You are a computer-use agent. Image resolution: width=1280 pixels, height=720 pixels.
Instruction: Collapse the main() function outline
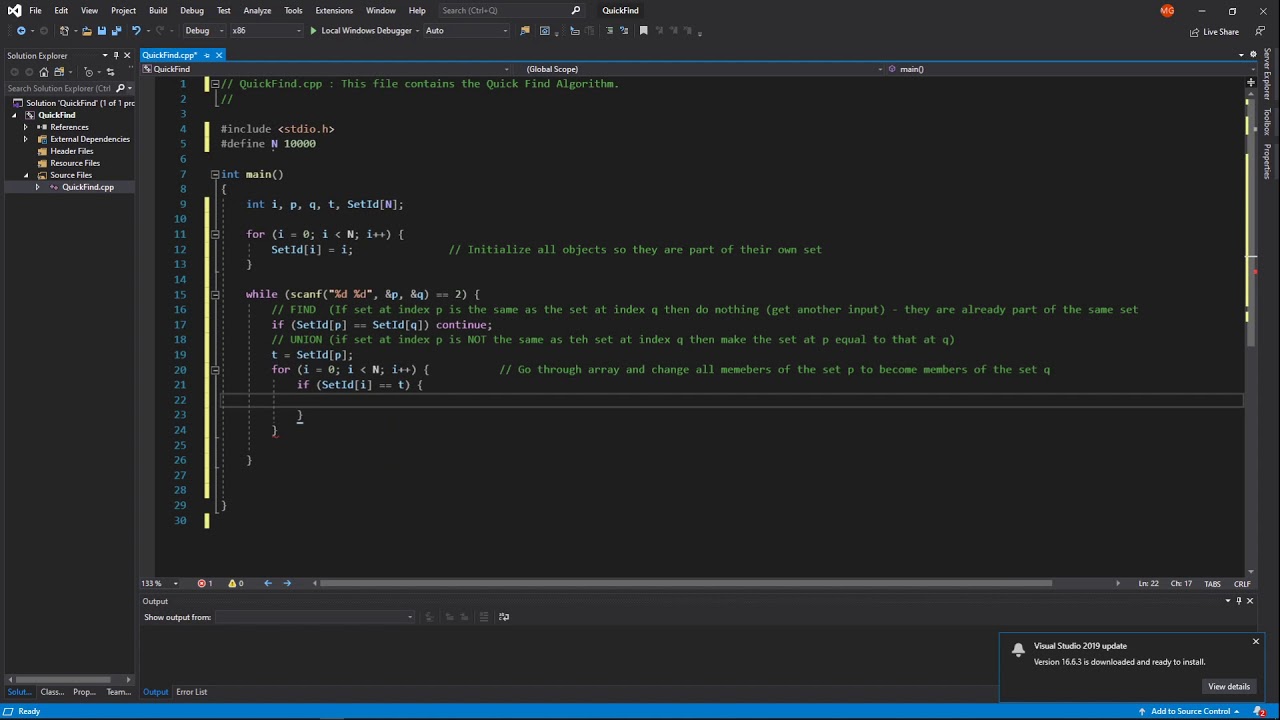pyautogui.click(x=215, y=175)
